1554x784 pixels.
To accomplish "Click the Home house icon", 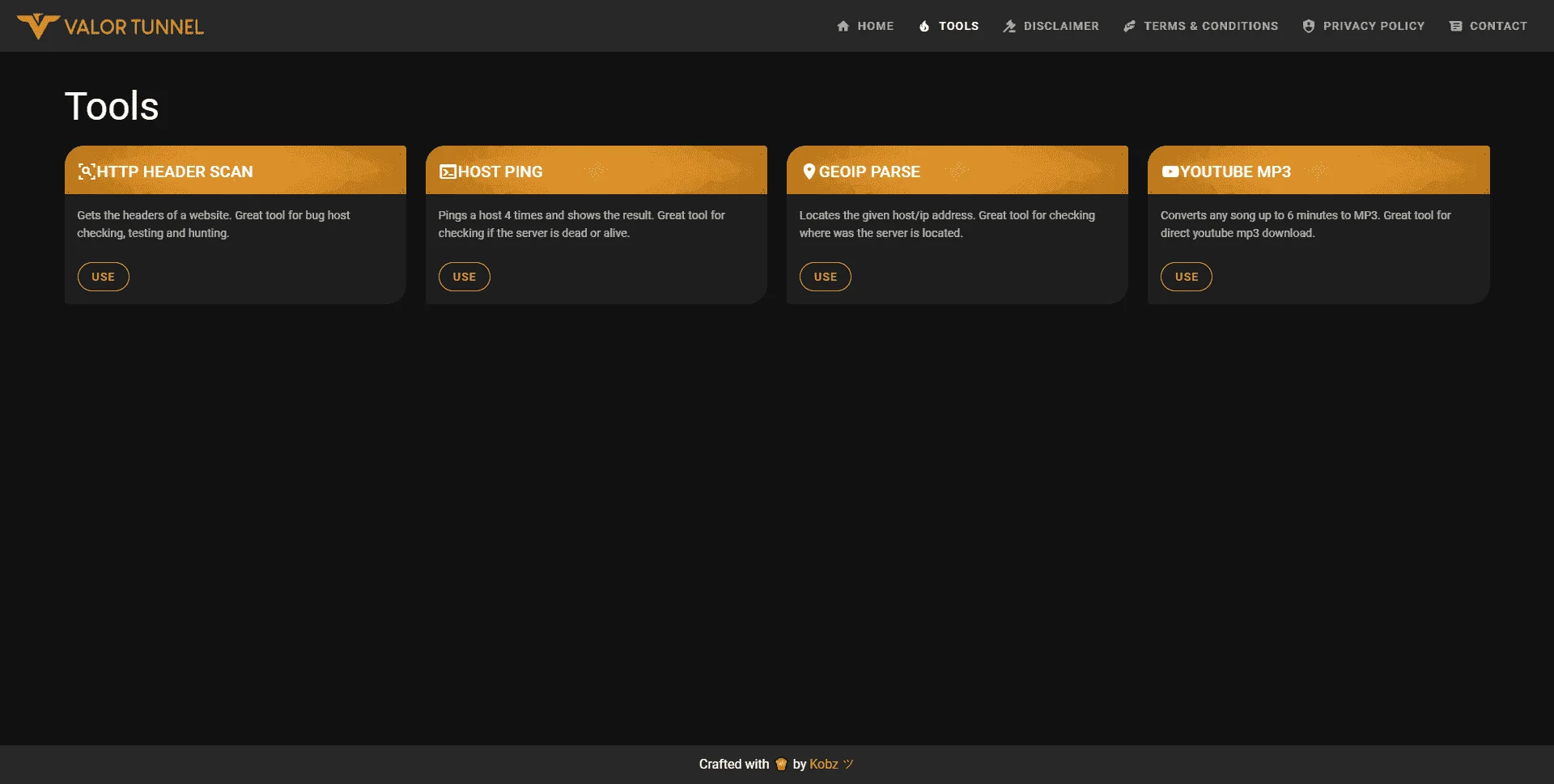I will point(843,26).
